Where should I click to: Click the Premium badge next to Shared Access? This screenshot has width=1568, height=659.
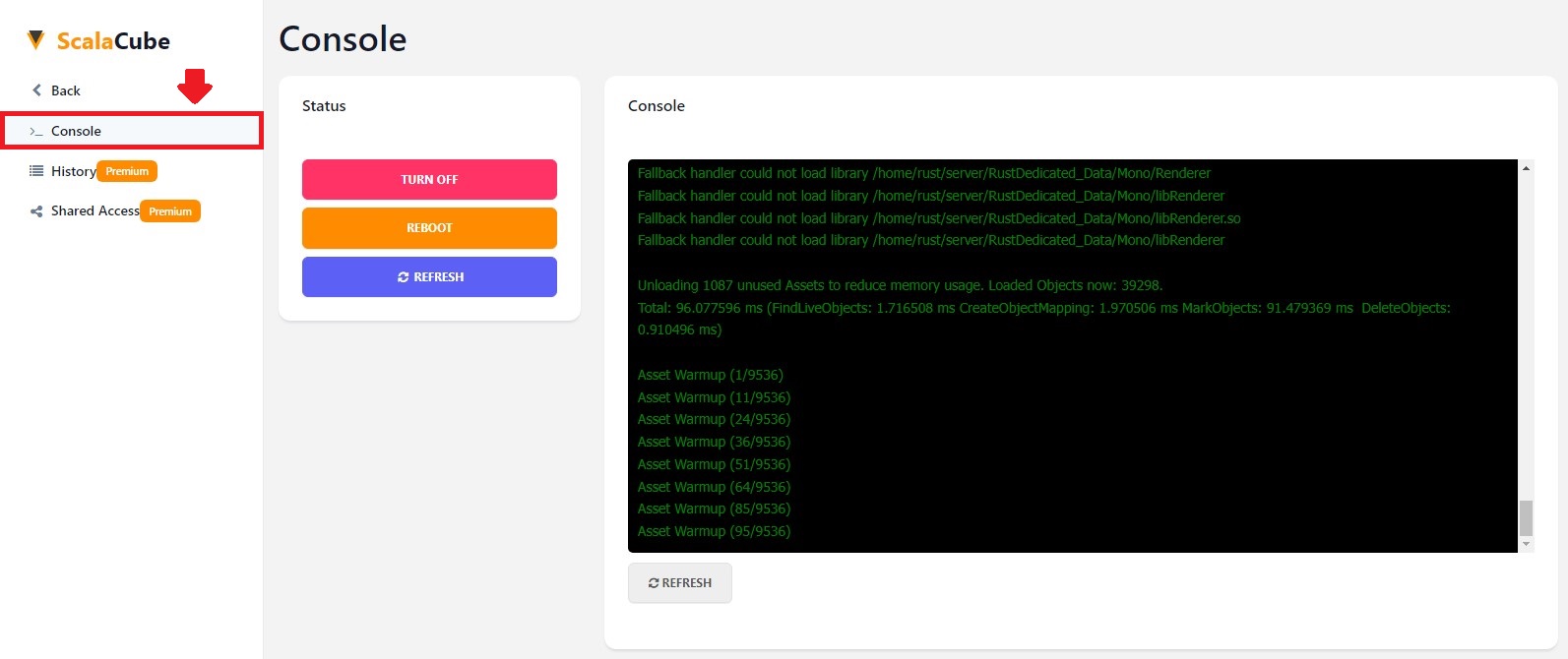coord(170,211)
